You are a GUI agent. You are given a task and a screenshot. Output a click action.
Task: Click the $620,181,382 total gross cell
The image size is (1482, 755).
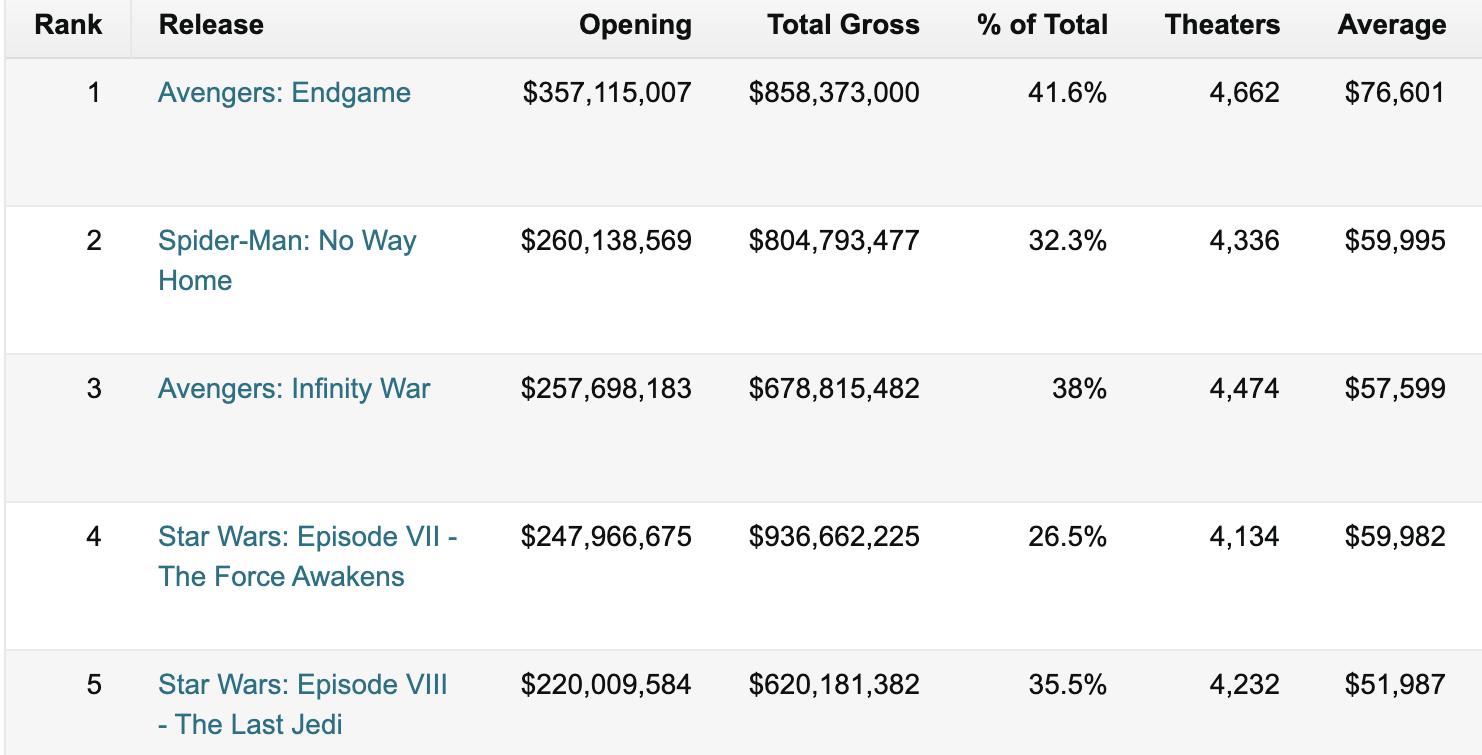834,685
